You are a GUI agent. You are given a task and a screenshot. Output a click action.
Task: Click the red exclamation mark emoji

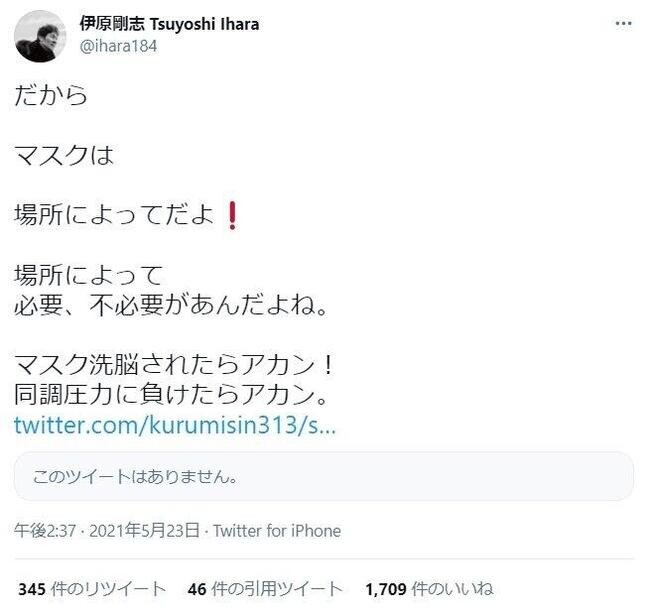coord(232,215)
